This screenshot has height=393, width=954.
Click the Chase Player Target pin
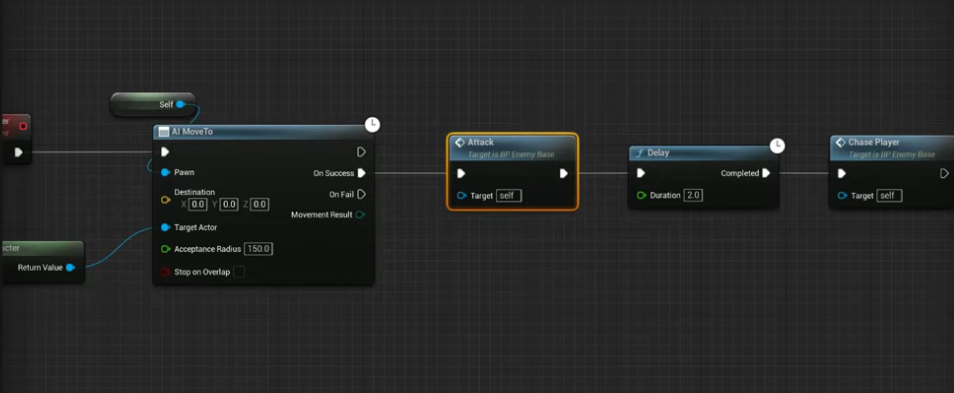tap(842, 196)
